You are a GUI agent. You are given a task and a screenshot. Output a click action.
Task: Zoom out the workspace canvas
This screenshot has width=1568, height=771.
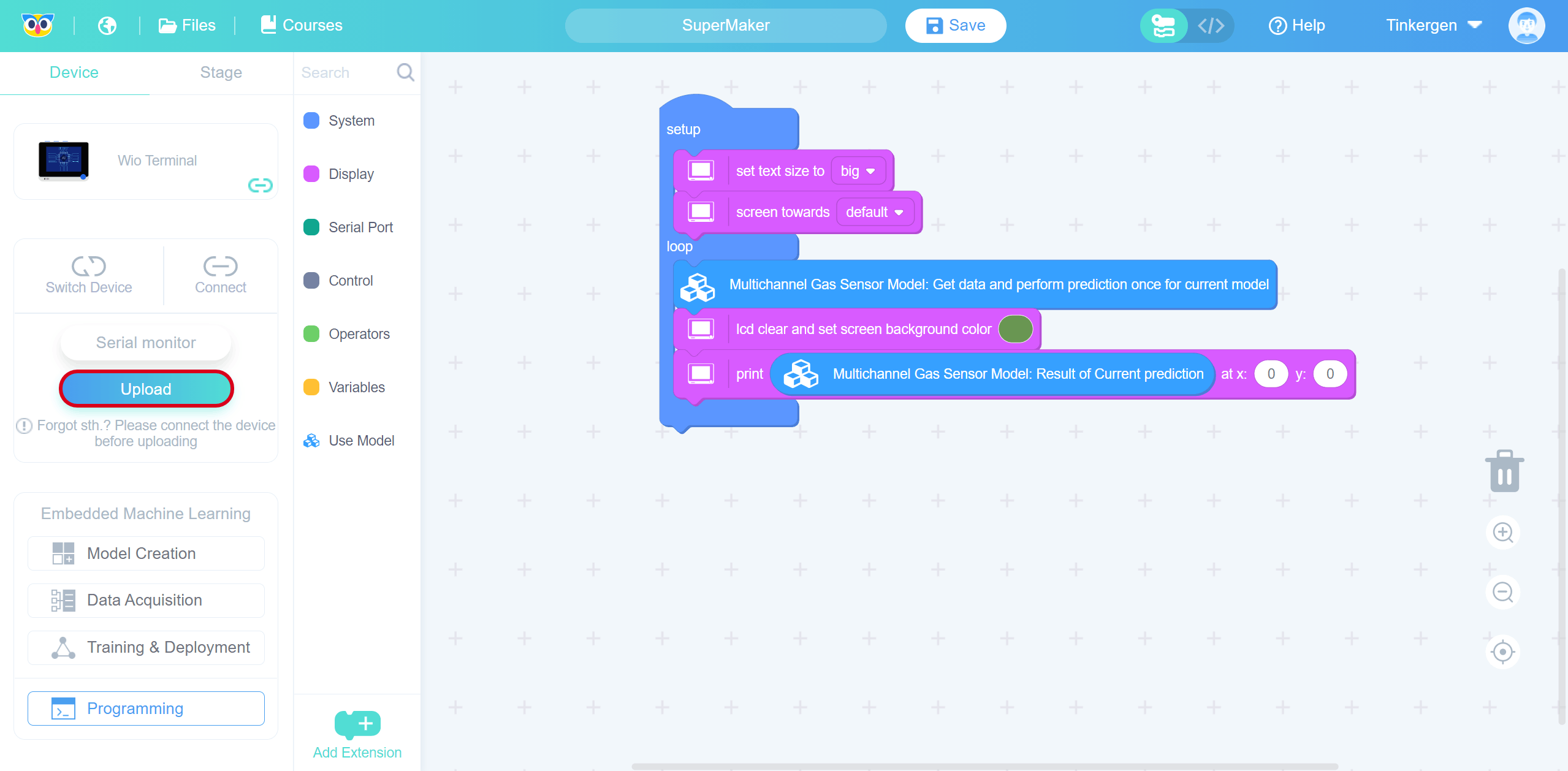pos(1502,592)
